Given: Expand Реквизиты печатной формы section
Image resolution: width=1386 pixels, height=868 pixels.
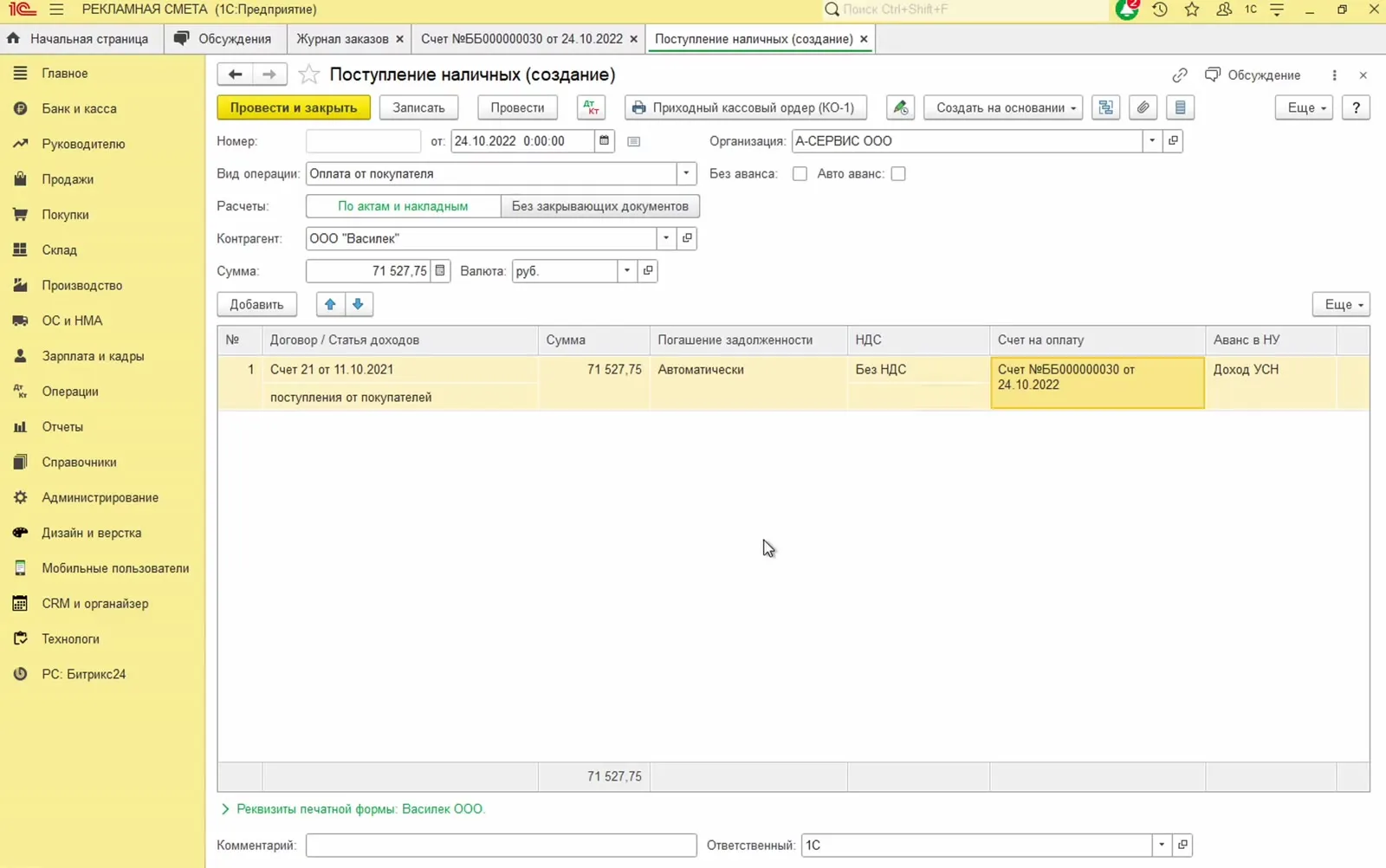Looking at the screenshot, I should pyautogui.click(x=353, y=809).
